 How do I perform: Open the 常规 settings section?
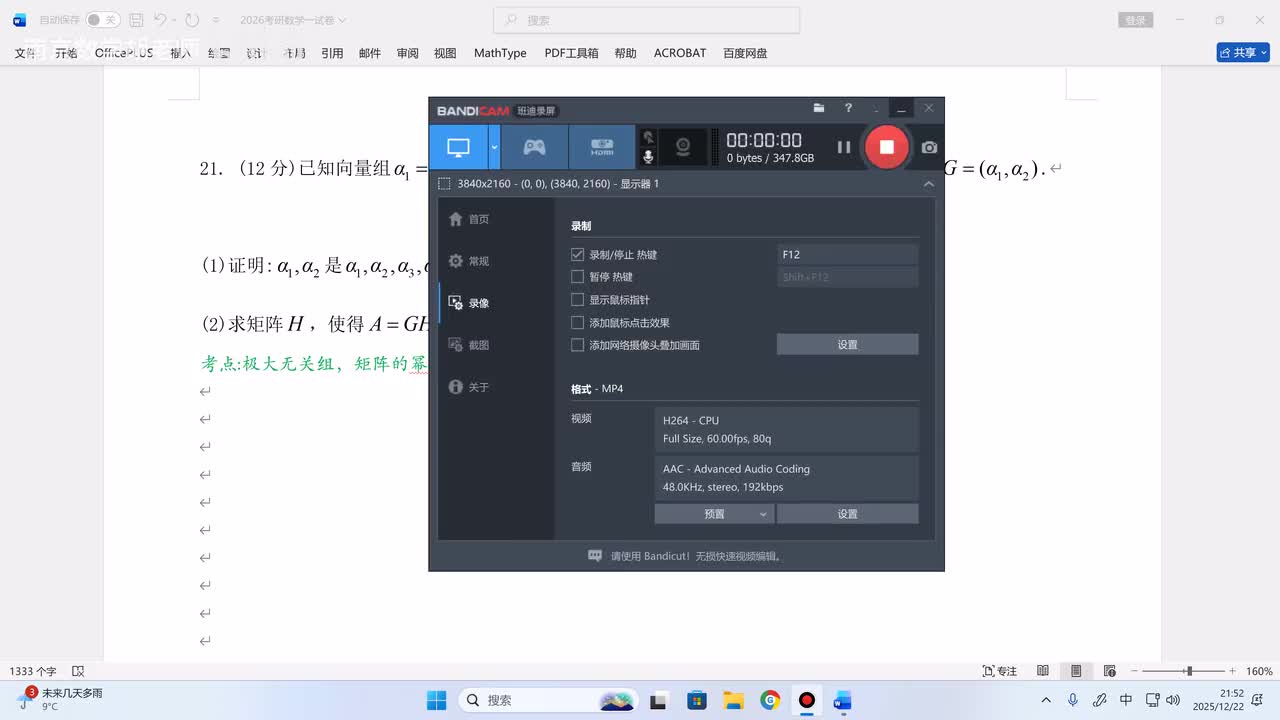pyautogui.click(x=469, y=261)
